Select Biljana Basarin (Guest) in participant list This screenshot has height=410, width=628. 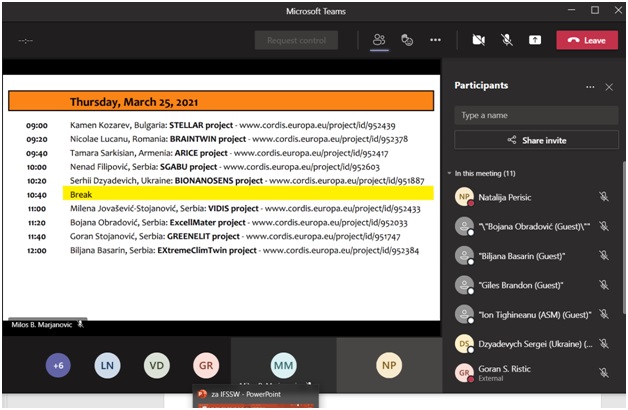[x=520, y=256]
